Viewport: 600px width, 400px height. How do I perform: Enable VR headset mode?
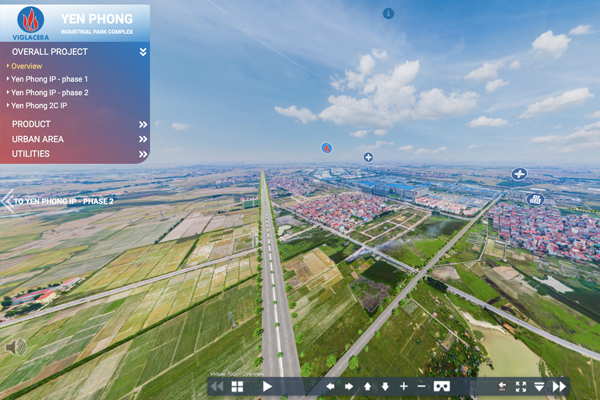click(442, 386)
